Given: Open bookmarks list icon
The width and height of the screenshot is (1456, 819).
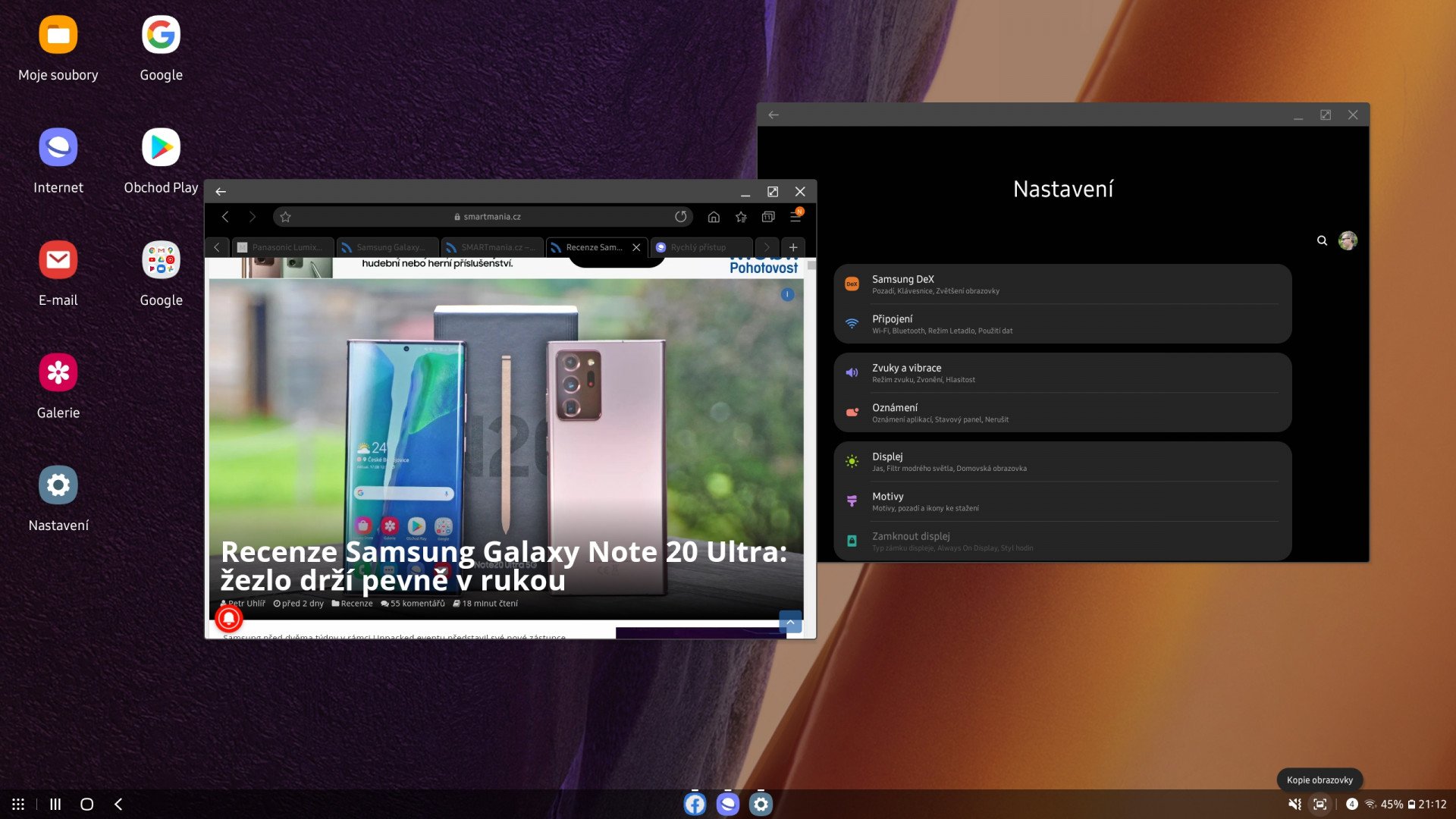Looking at the screenshot, I should tap(741, 217).
